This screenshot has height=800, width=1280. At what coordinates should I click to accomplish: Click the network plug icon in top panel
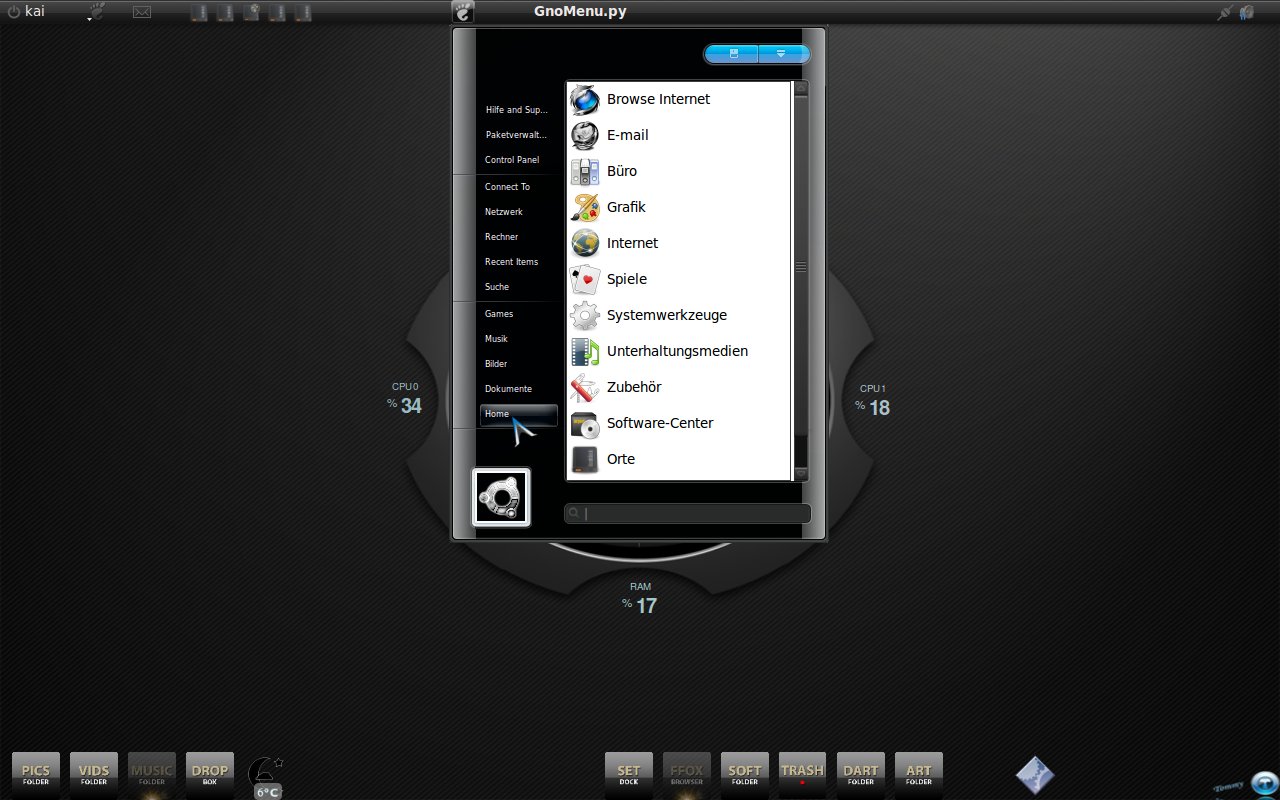(1225, 12)
